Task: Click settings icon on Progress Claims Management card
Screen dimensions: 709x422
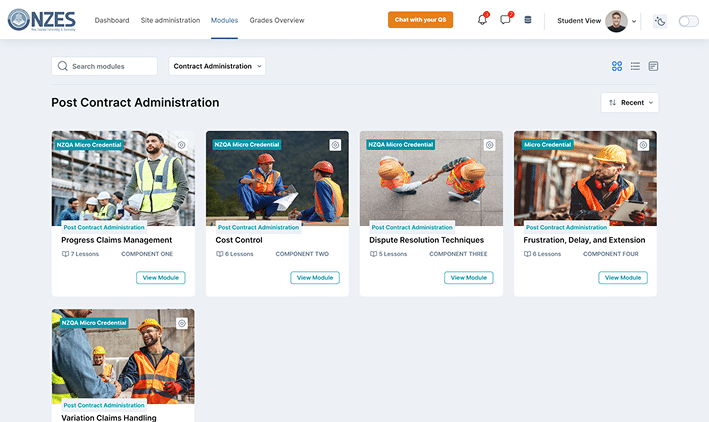Action: click(181, 145)
